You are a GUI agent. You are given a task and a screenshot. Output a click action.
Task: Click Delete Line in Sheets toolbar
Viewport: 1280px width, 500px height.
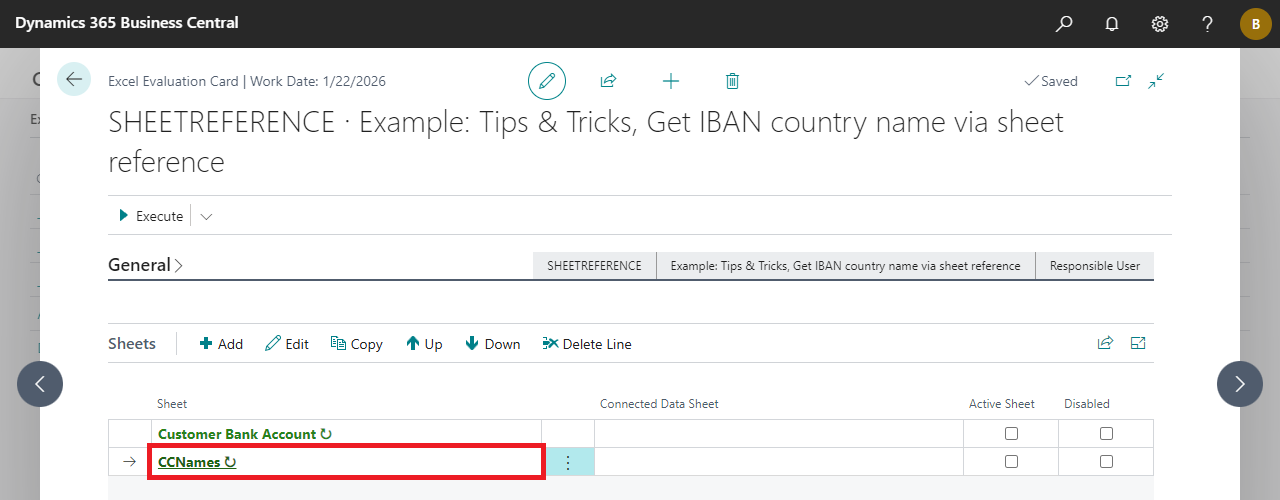tap(587, 344)
